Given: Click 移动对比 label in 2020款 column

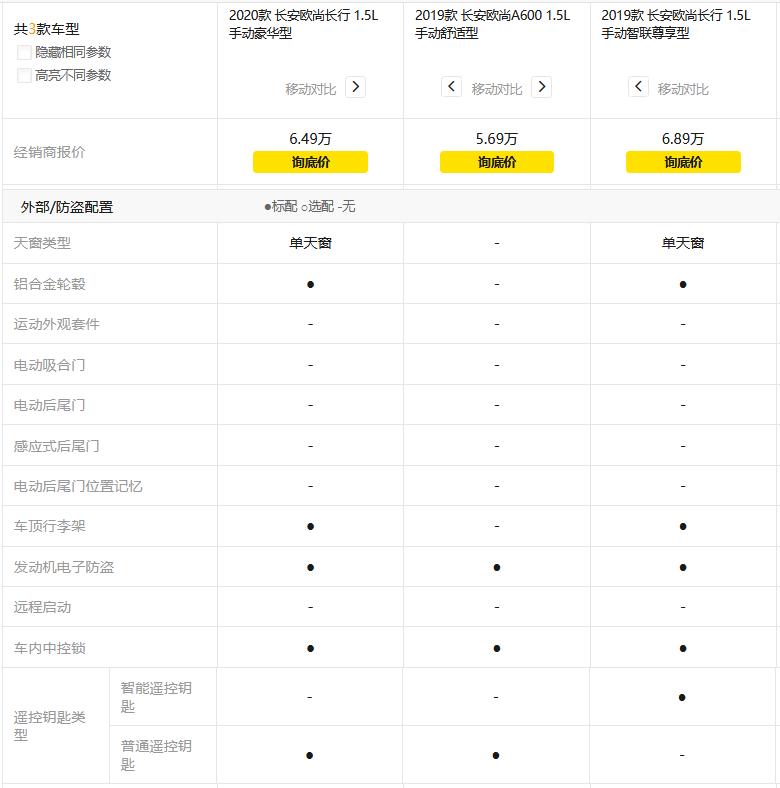Looking at the screenshot, I should (311, 89).
